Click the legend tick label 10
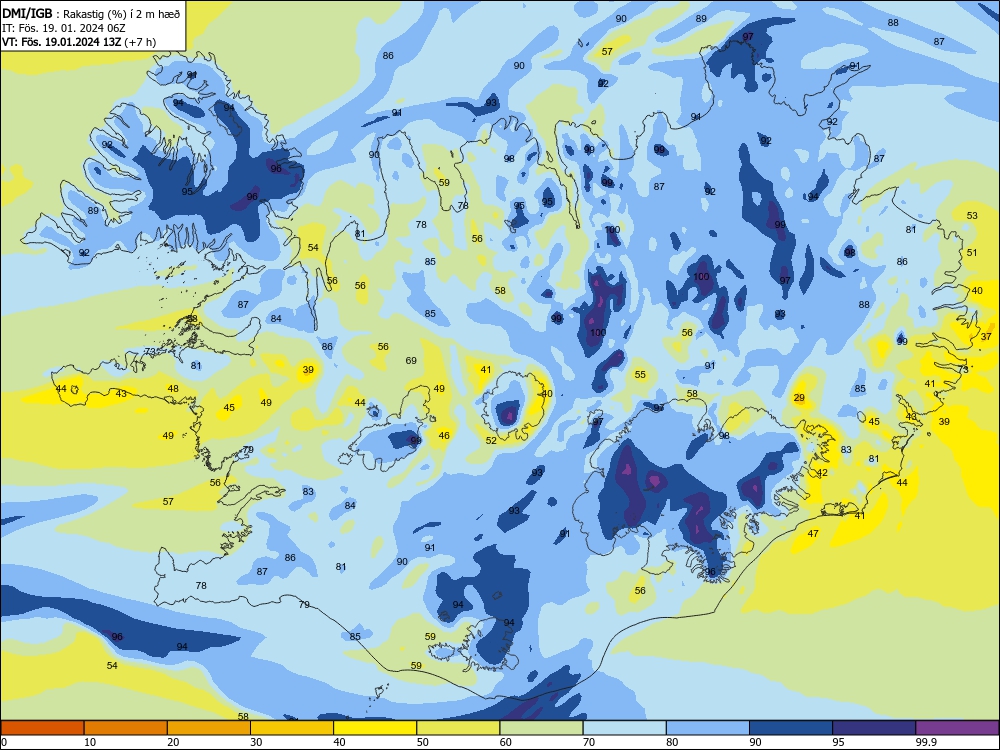 pyautogui.click(x=90, y=742)
